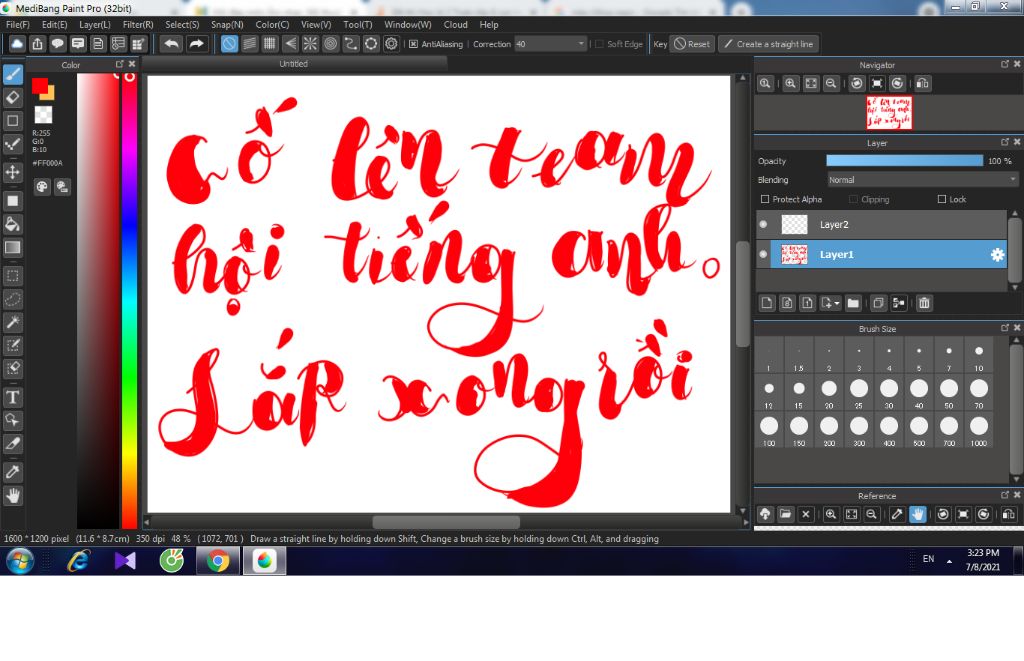Toggle the AntiAliasing checkbox

coord(413,44)
